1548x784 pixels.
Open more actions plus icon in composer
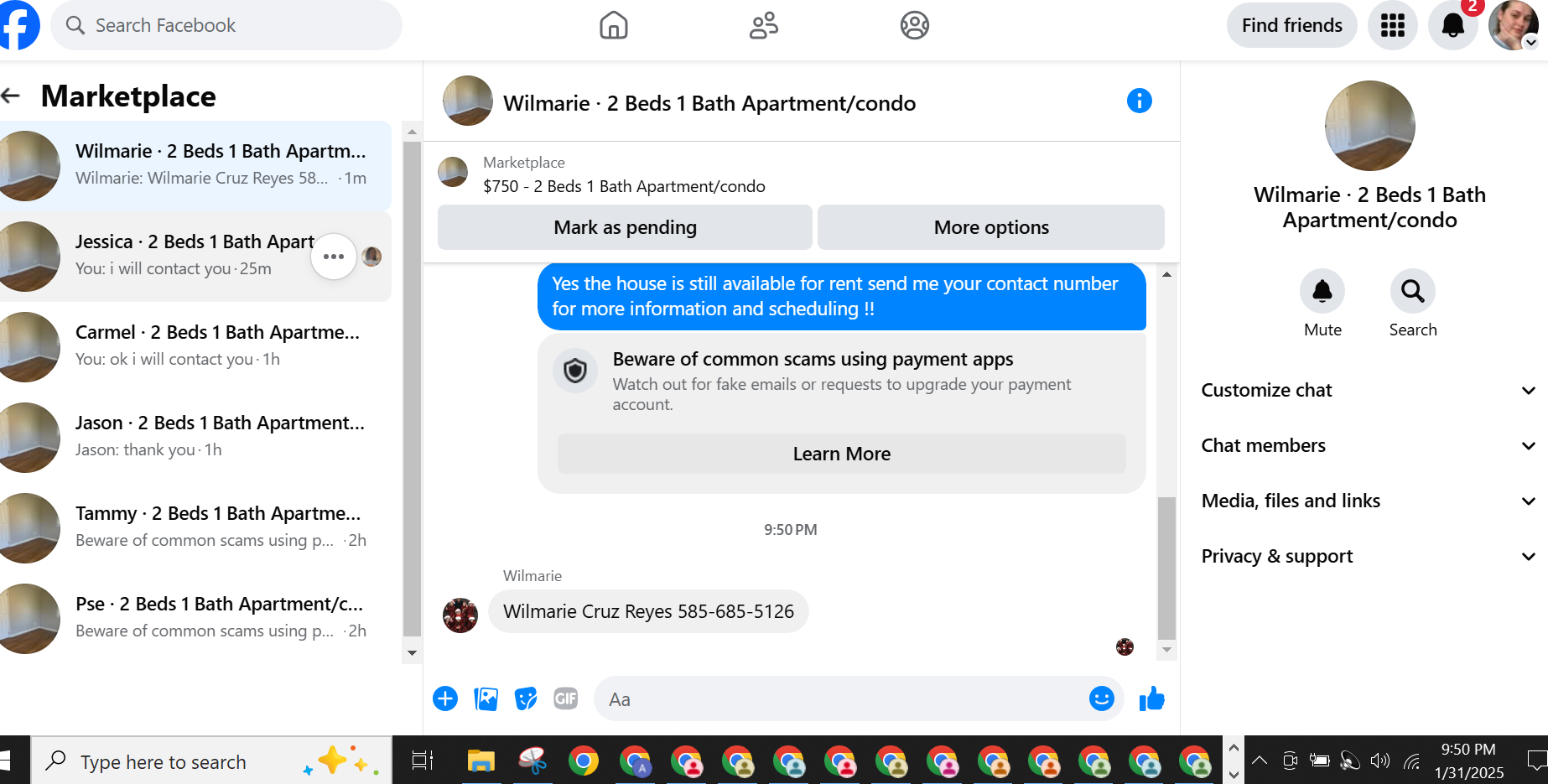tap(445, 698)
